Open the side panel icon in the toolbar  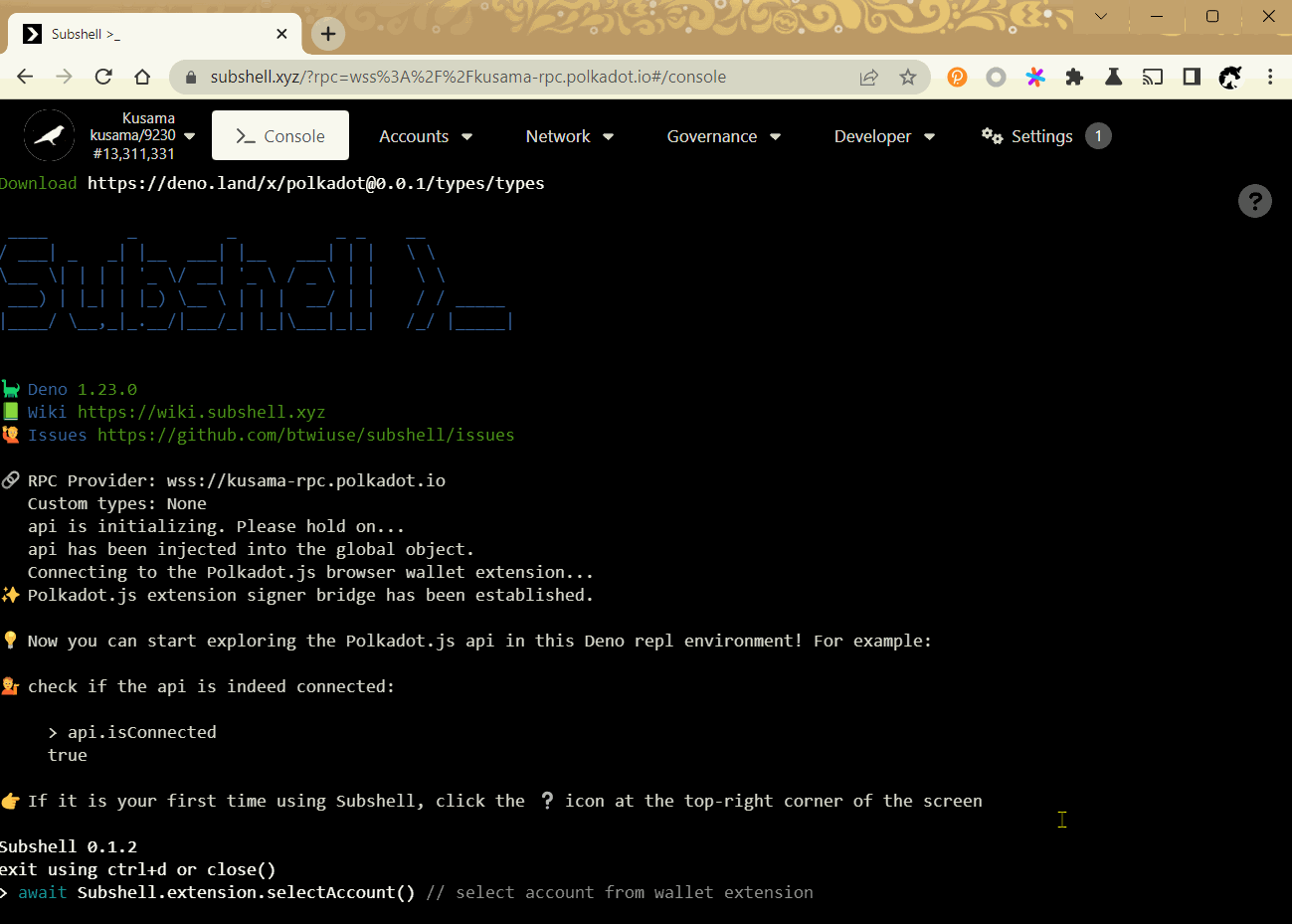tap(1191, 77)
